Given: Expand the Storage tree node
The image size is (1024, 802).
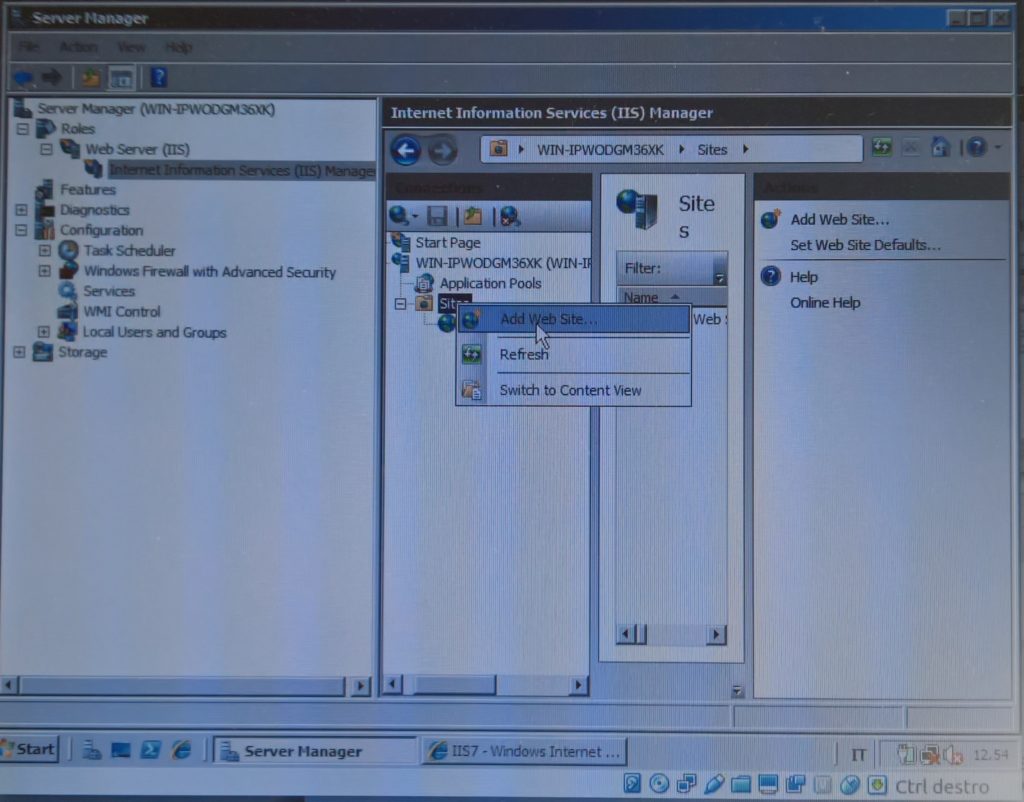Looking at the screenshot, I should pos(20,353).
